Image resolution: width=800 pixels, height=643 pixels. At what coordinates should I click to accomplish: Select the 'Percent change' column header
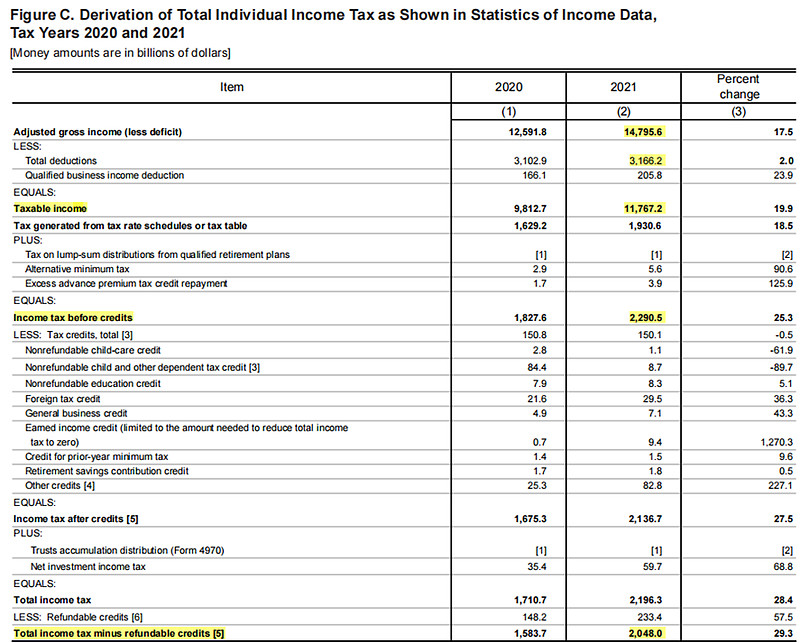click(738, 87)
